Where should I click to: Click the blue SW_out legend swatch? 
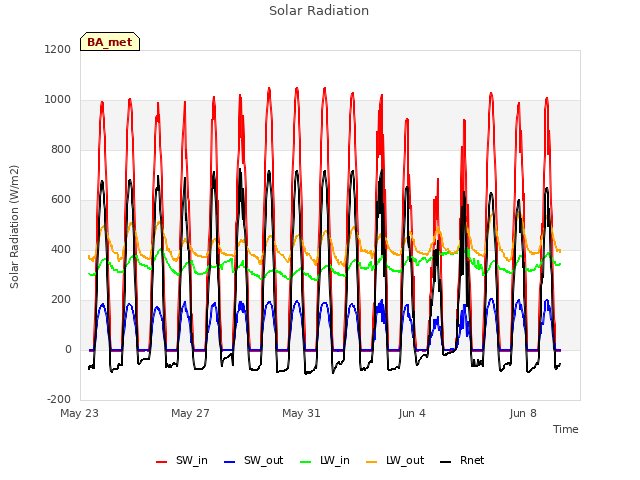(230, 462)
